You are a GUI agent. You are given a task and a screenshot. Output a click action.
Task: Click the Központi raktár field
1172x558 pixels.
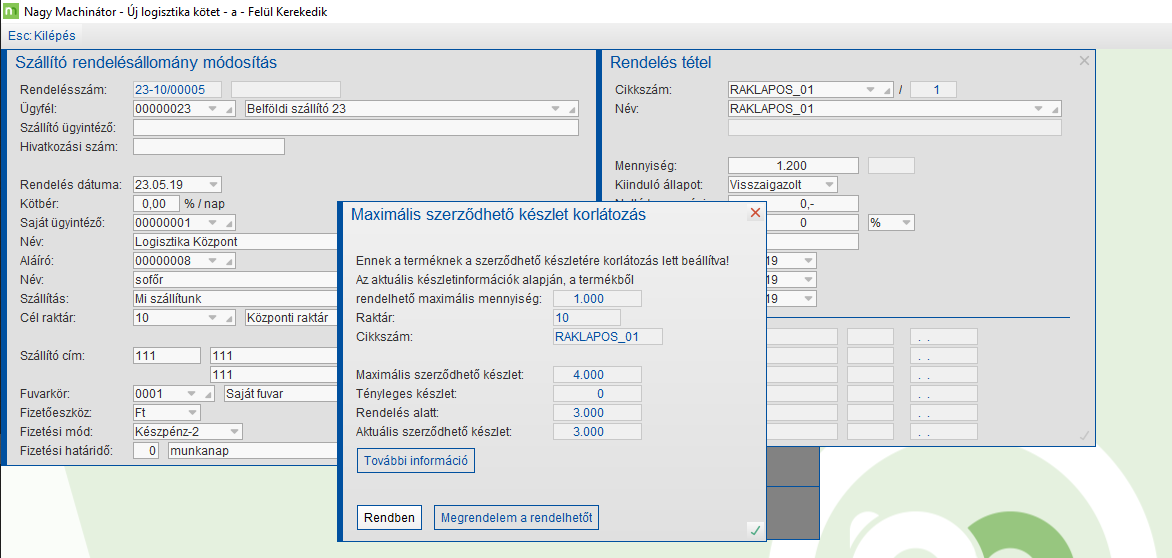(292, 317)
